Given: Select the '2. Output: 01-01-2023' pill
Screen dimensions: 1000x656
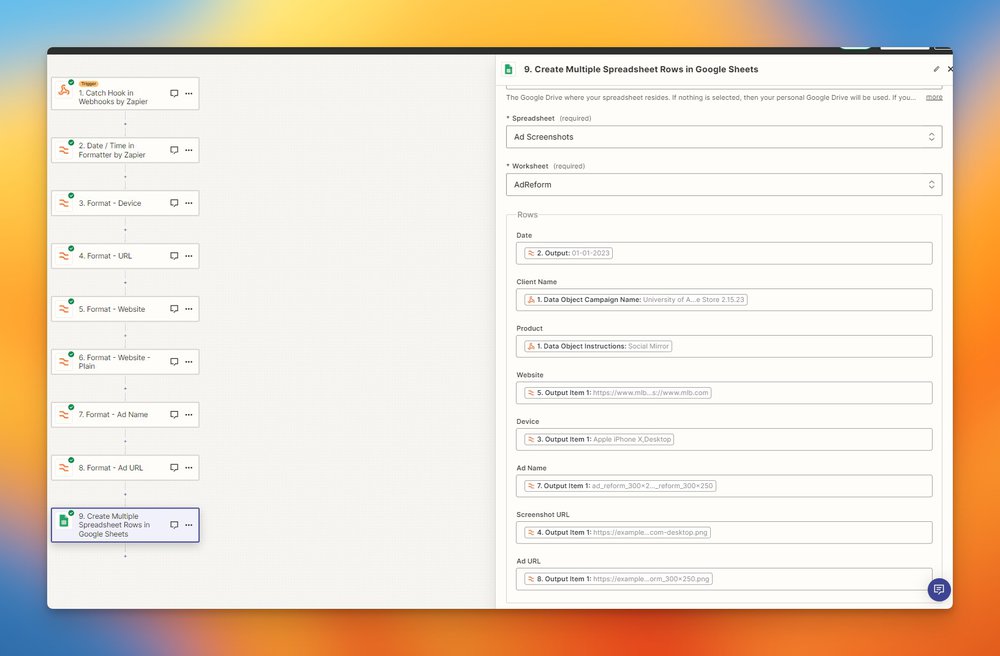Looking at the screenshot, I should [568, 253].
